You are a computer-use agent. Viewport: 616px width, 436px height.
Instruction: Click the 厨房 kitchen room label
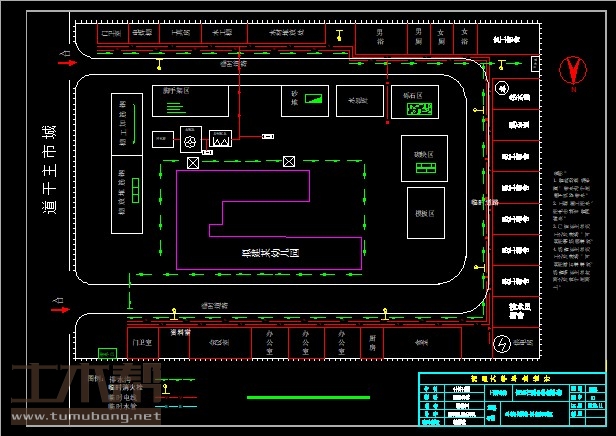(x=371, y=342)
